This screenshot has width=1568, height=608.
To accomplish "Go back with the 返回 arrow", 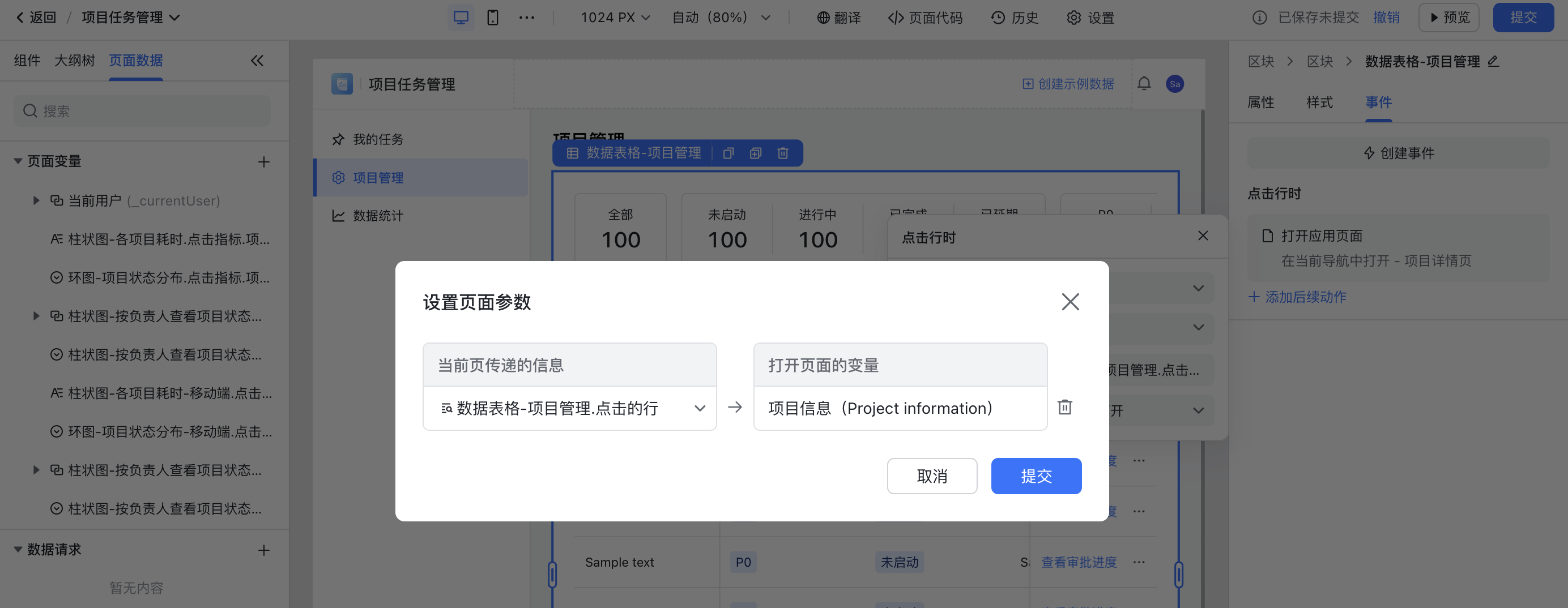I will 35,18.
